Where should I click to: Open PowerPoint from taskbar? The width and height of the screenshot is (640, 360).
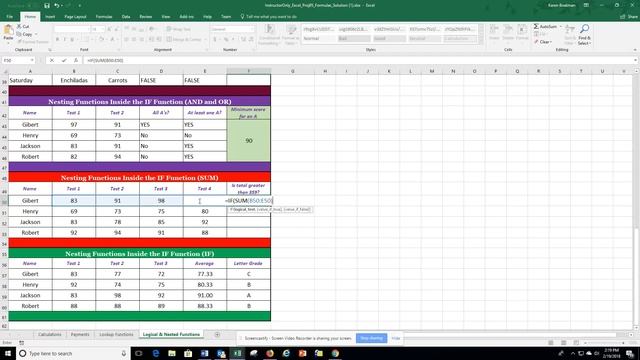coord(302,353)
